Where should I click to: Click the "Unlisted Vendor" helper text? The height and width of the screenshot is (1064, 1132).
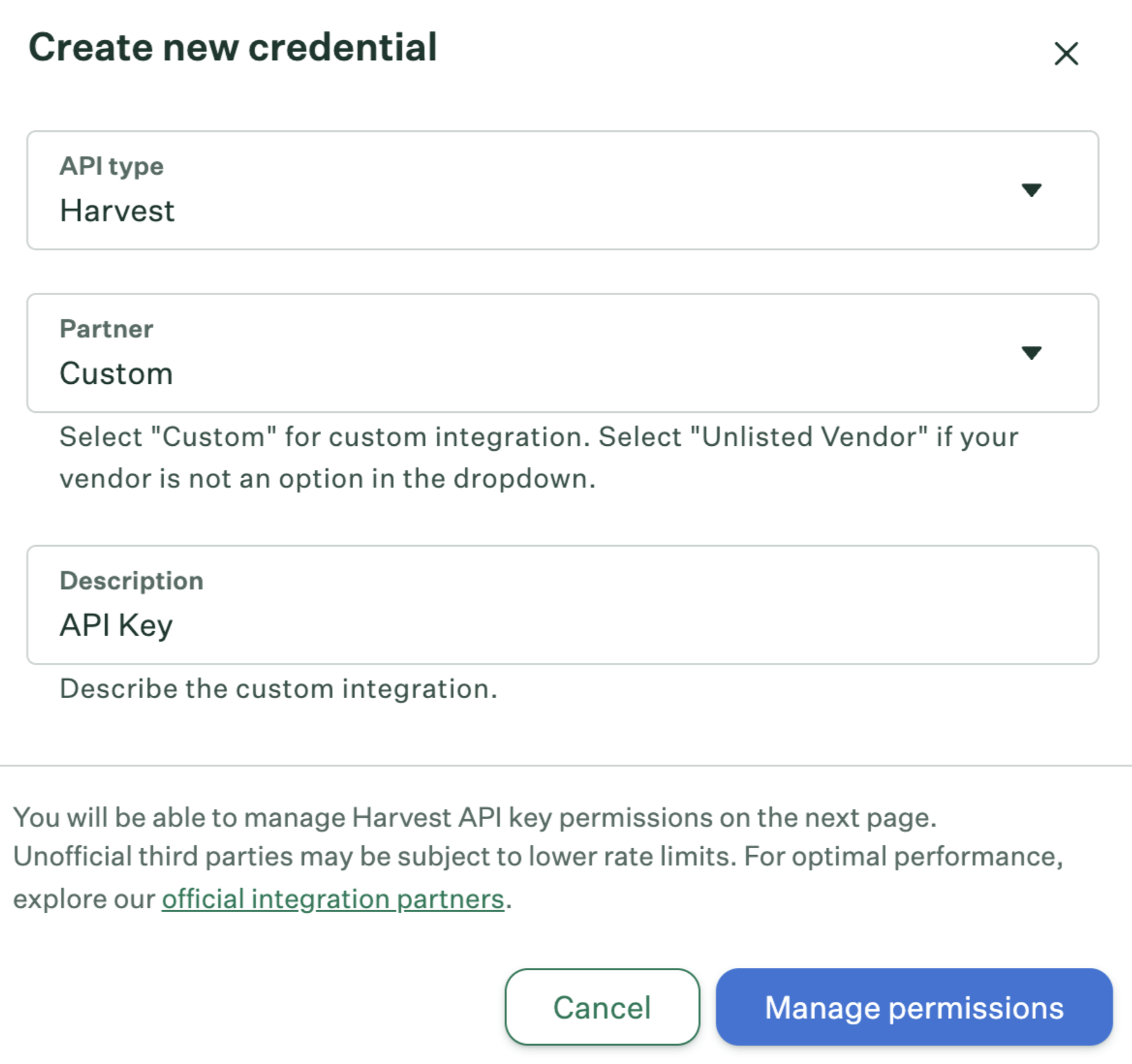click(808, 437)
